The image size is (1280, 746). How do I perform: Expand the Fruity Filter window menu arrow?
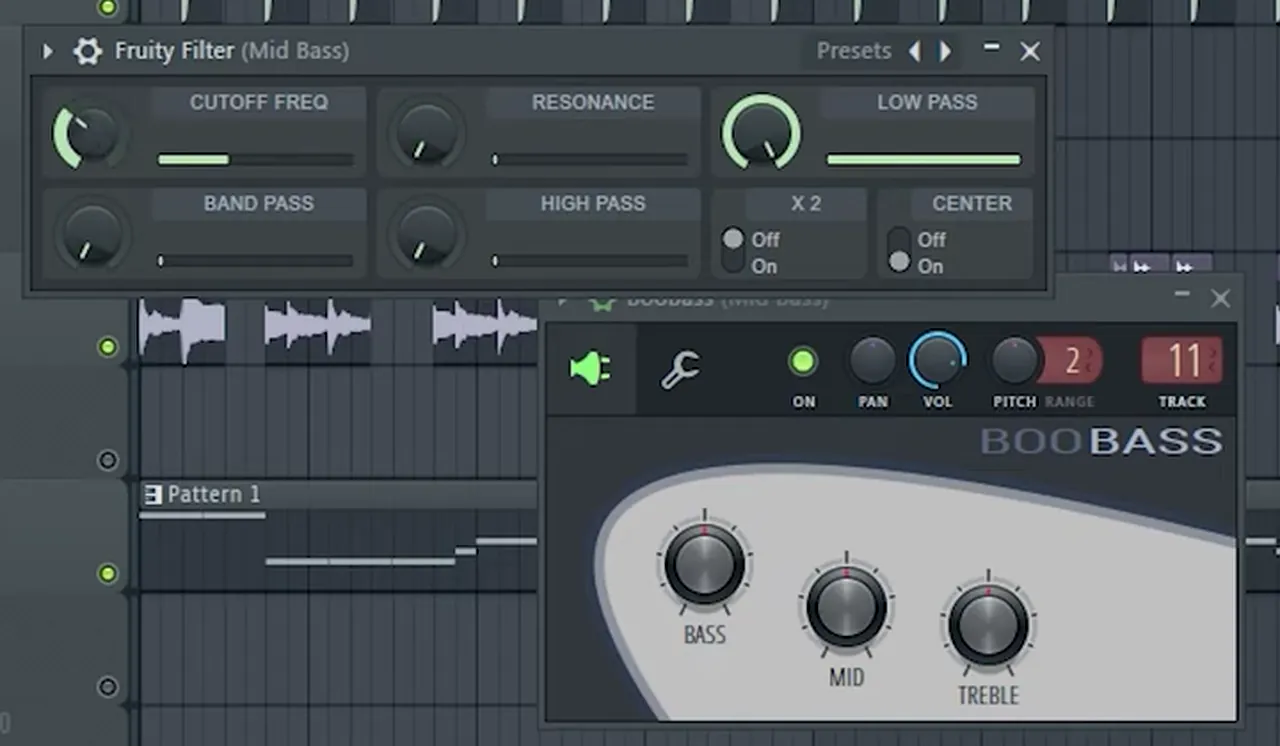pos(47,51)
